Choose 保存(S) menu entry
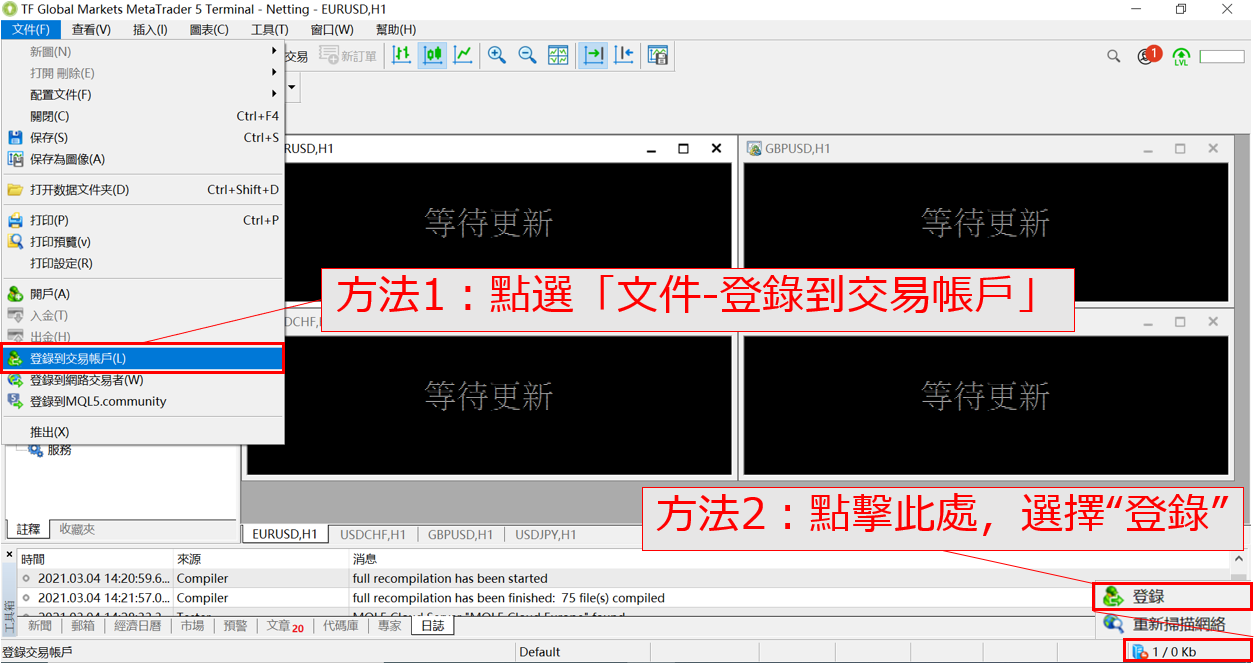 (x=143, y=137)
